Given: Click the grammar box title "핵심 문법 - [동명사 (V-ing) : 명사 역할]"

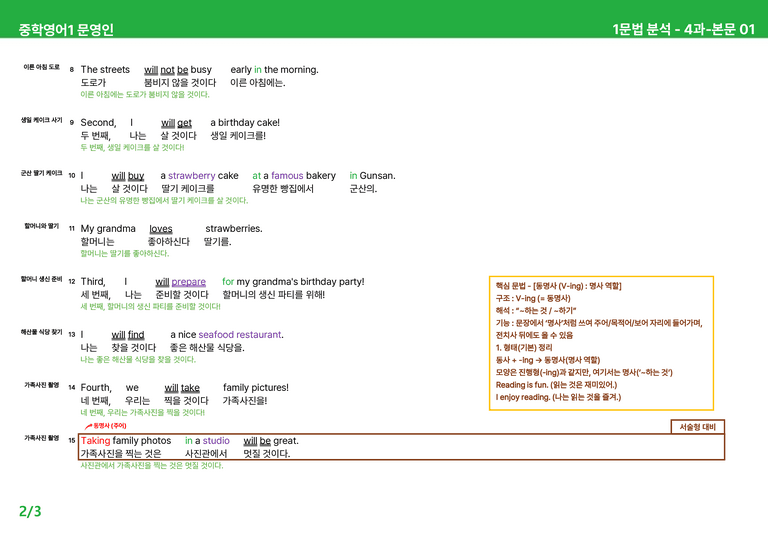Looking at the screenshot, I should pyautogui.click(x=558, y=286).
